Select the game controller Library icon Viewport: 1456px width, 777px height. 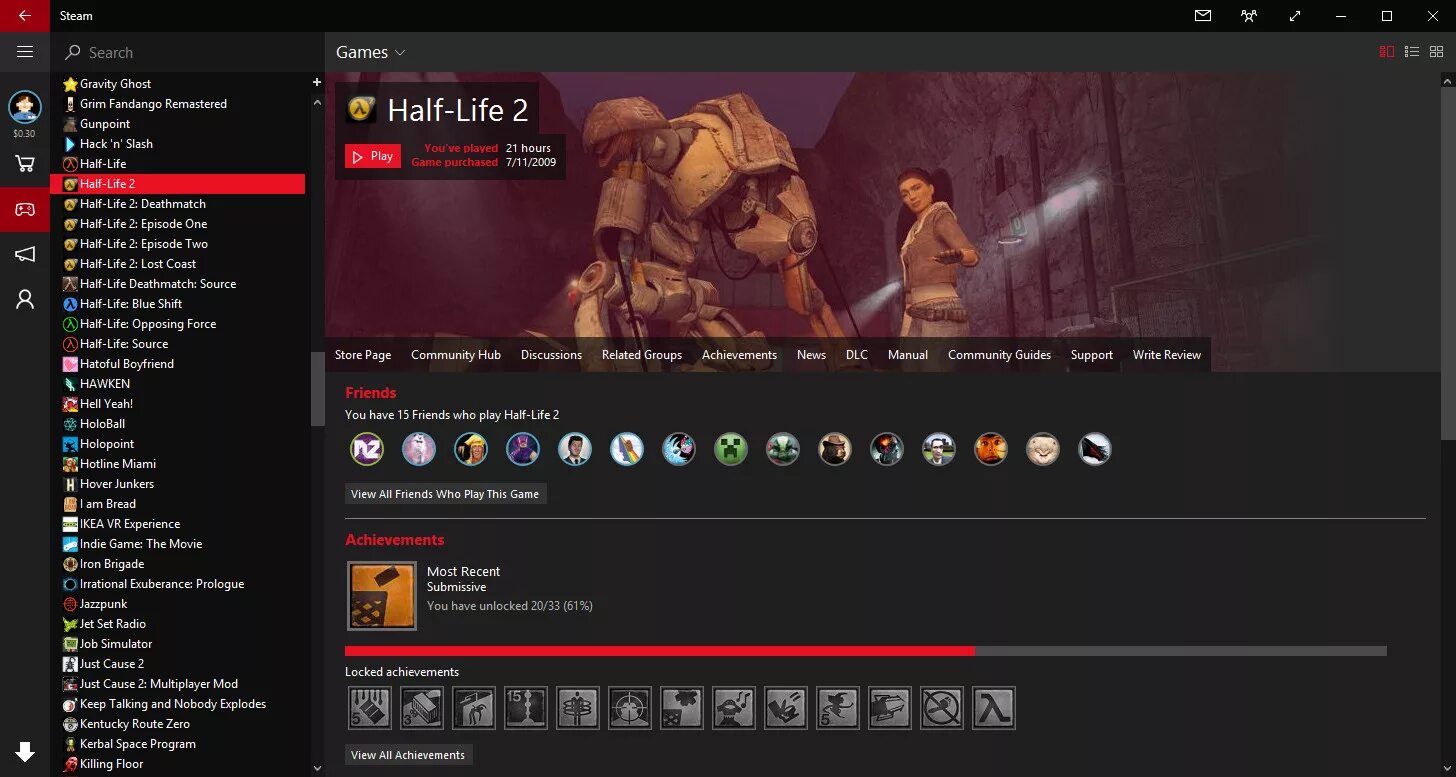point(25,209)
